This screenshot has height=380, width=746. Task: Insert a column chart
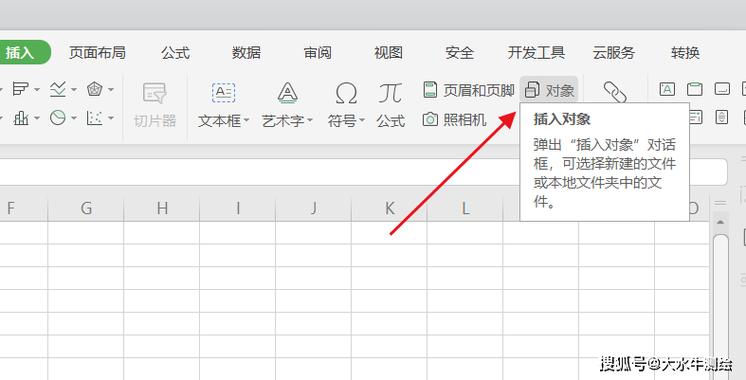tap(21, 118)
